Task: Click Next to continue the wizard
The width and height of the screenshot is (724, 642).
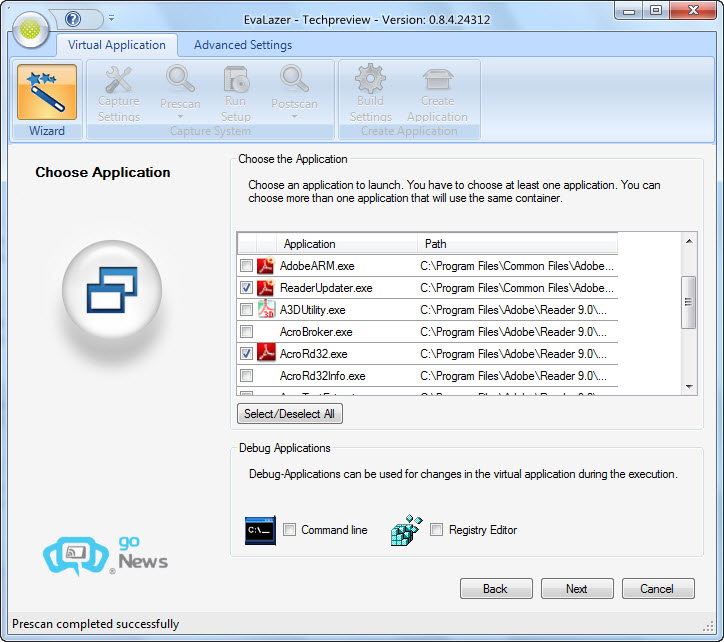Action: pyautogui.click(x=577, y=589)
